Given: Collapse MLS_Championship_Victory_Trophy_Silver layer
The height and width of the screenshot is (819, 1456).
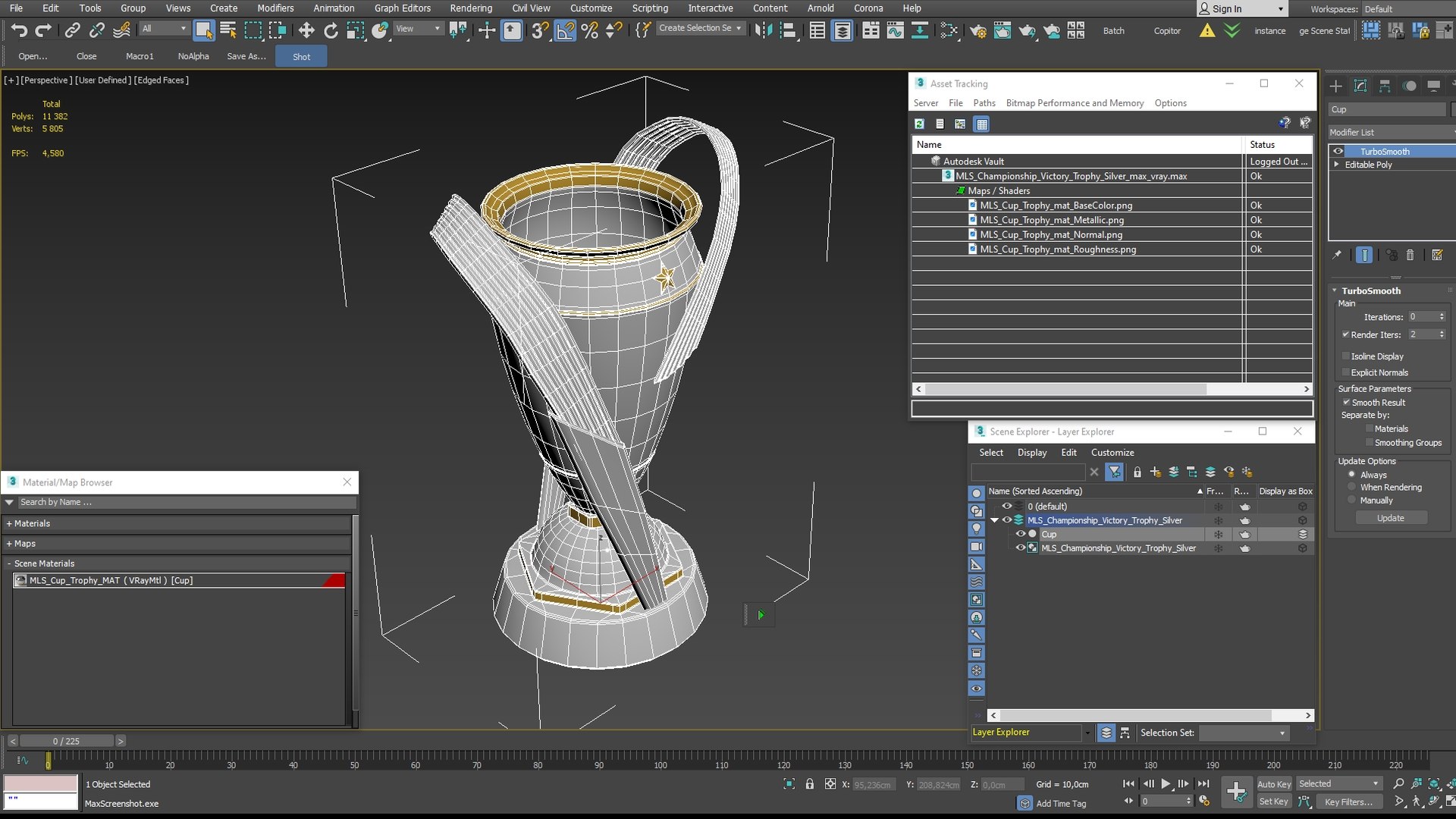Looking at the screenshot, I should point(994,520).
